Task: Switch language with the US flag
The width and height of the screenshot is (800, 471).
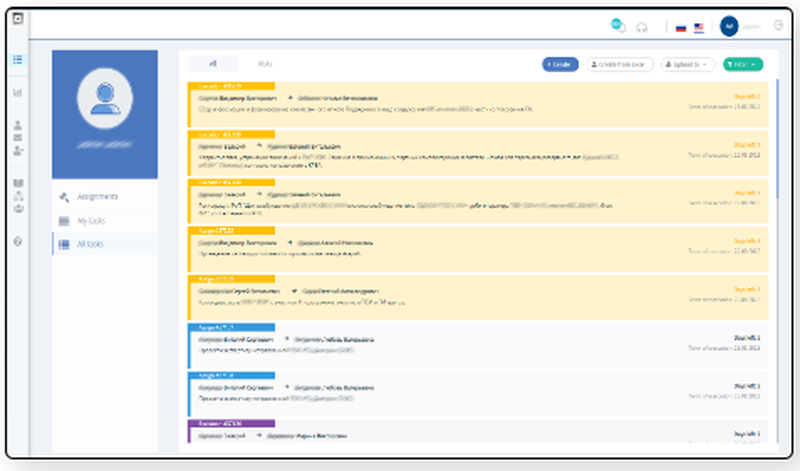Action: pyautogui.click(x=699, y=27)
